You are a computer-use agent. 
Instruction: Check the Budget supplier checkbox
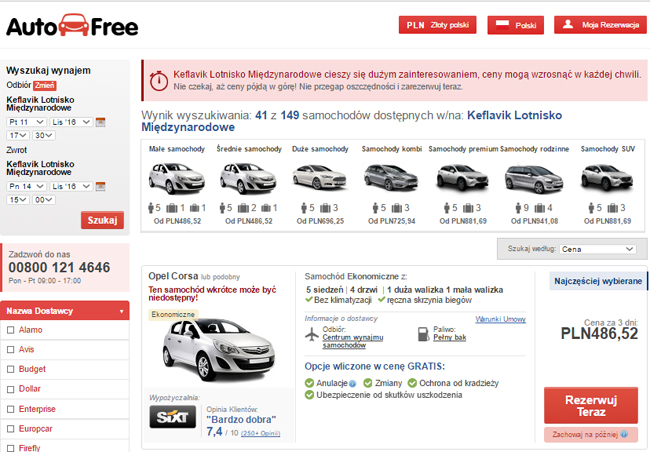11,369
